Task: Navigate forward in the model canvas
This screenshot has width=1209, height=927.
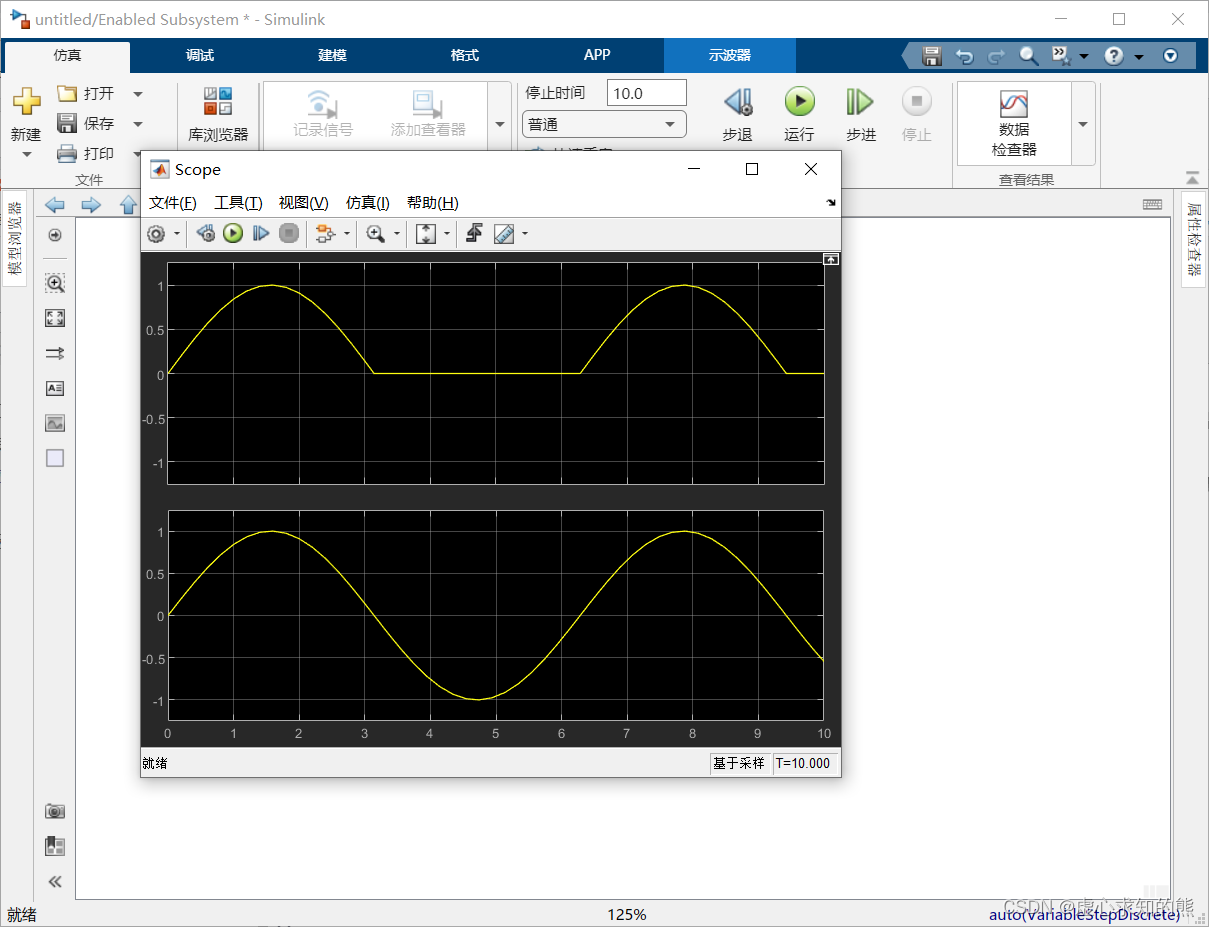Action: pyautogui.click(x=91, y=205)
